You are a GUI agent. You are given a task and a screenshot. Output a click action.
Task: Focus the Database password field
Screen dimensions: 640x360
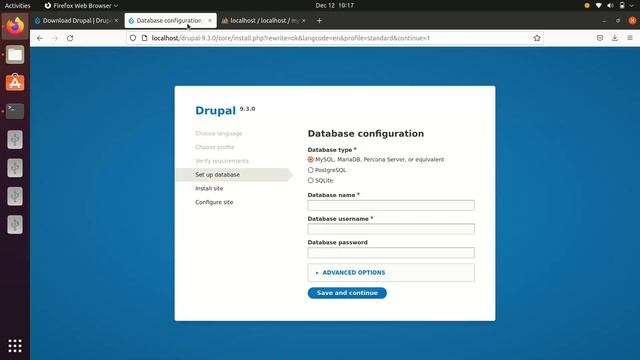(391, 253)
